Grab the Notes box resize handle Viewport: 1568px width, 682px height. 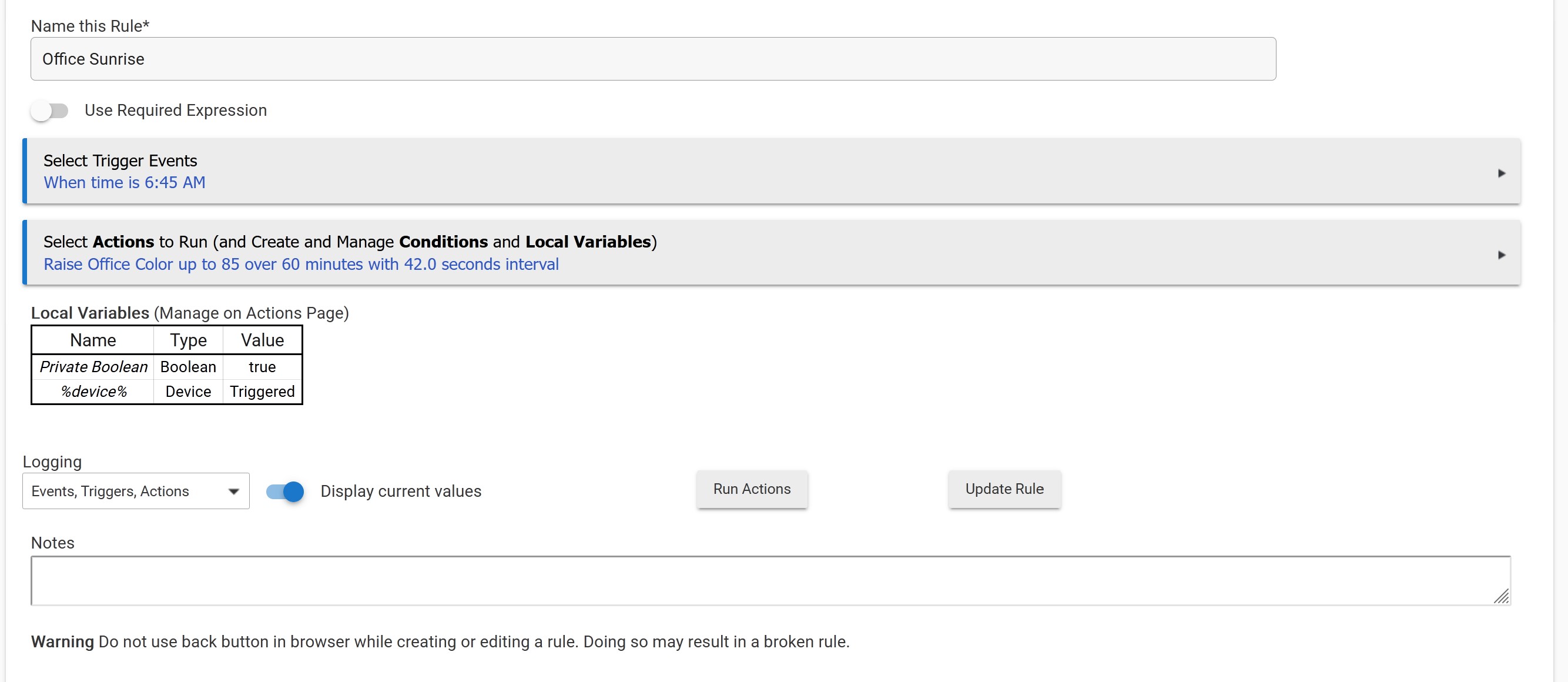[x=1501, y=596]
